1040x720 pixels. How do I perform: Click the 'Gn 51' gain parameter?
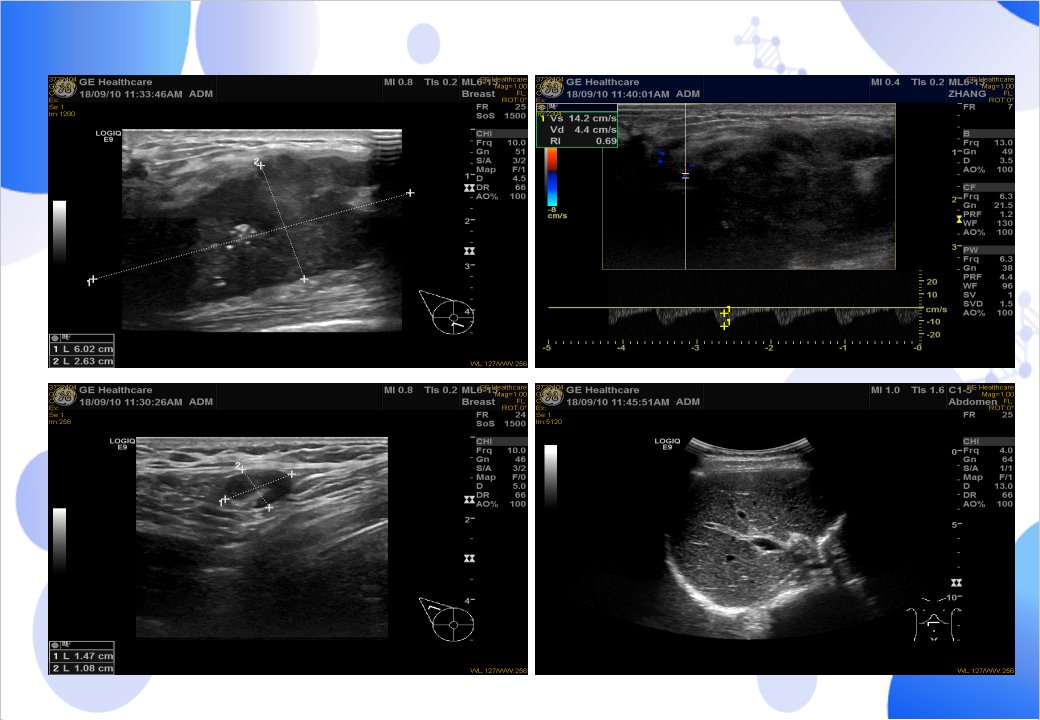click(501, 152)
